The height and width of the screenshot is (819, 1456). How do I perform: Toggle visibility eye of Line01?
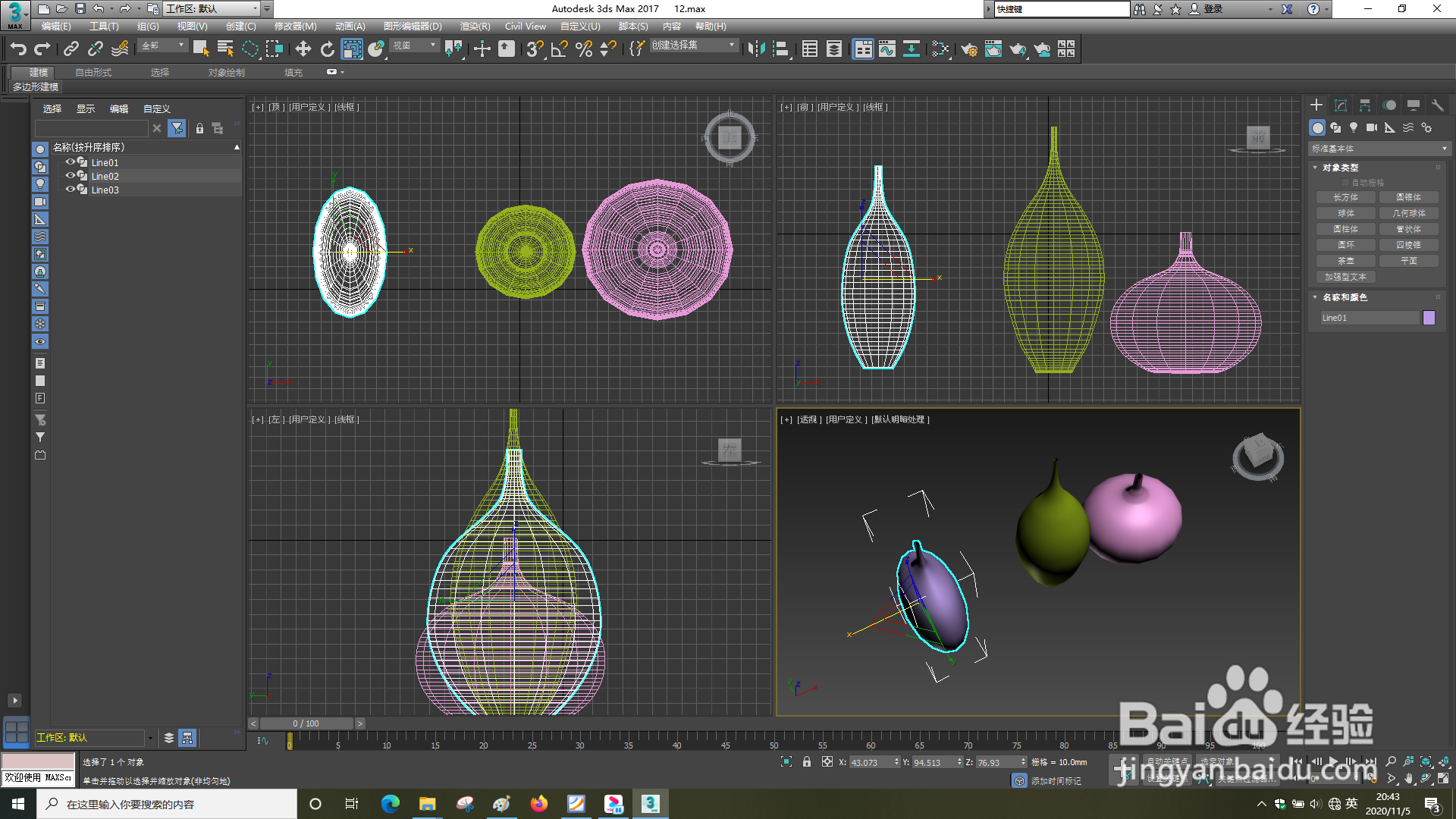click(x=70, y=162)
